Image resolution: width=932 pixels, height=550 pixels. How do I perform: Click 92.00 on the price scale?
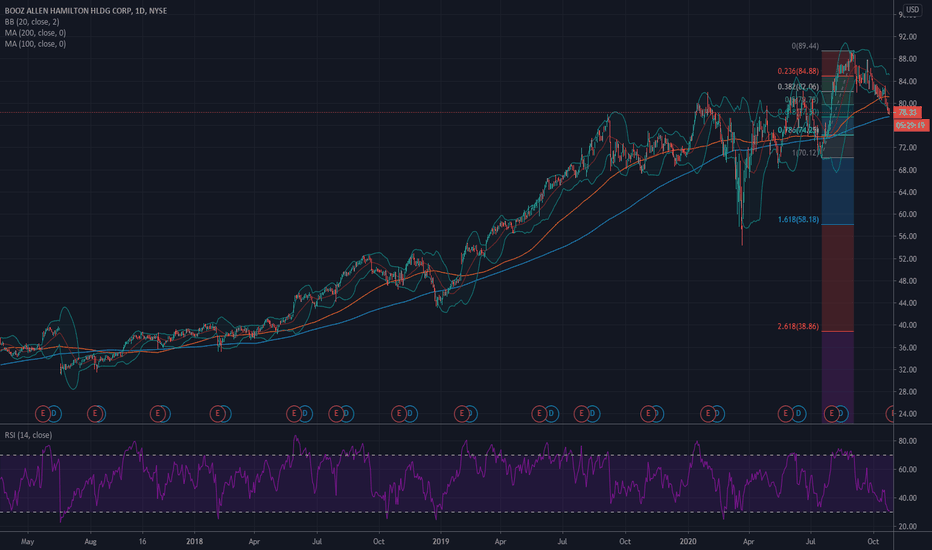click(x=908, y=37)
